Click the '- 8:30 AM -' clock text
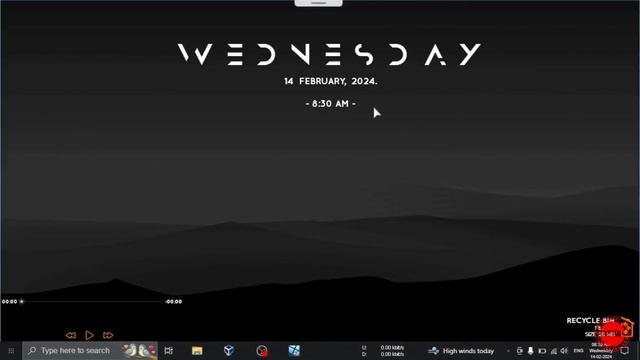This screenshot has height=360, width=640. coord(331,104)
